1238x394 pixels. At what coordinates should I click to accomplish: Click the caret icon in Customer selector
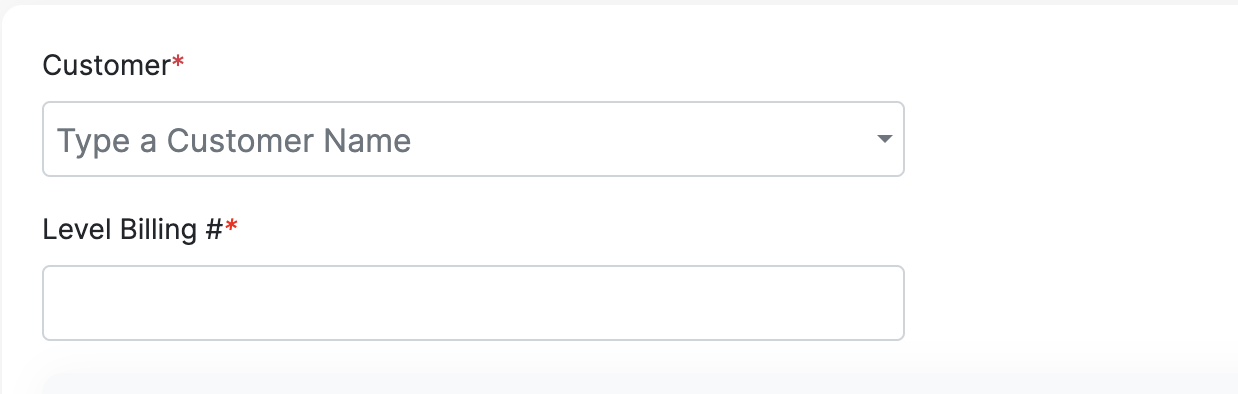coord(884,139)
